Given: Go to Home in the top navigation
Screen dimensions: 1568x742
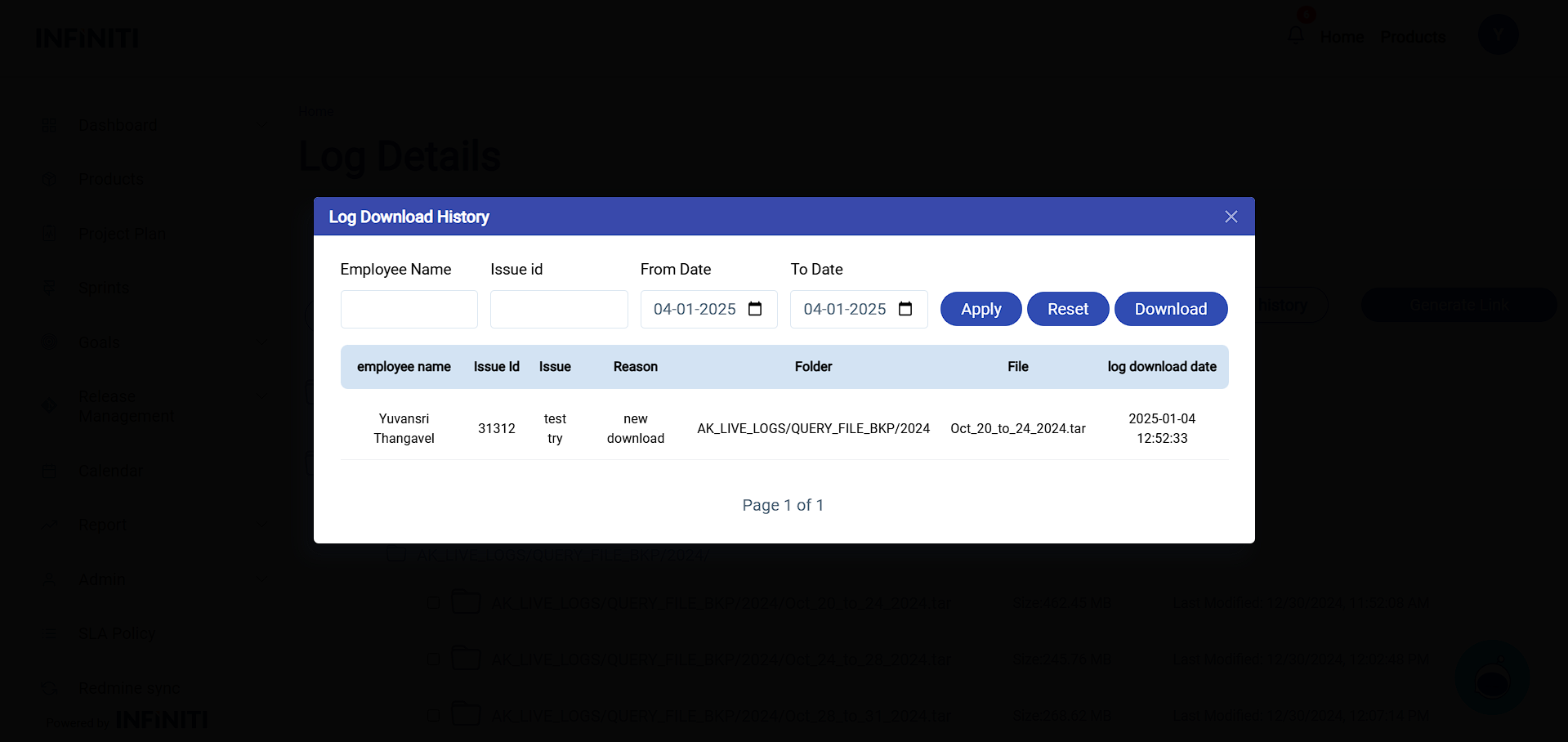Looking at the screenshot, I should click(x=1342, y=37).
